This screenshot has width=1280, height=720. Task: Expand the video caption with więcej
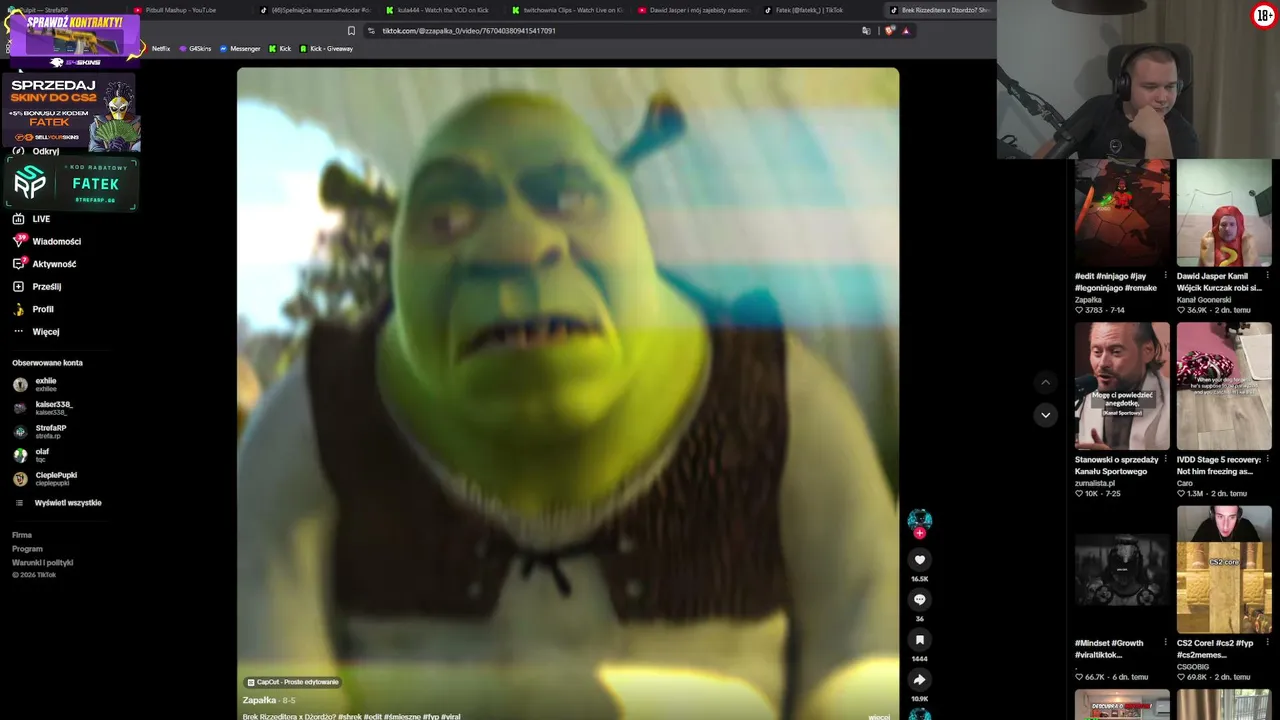point(879,716)
